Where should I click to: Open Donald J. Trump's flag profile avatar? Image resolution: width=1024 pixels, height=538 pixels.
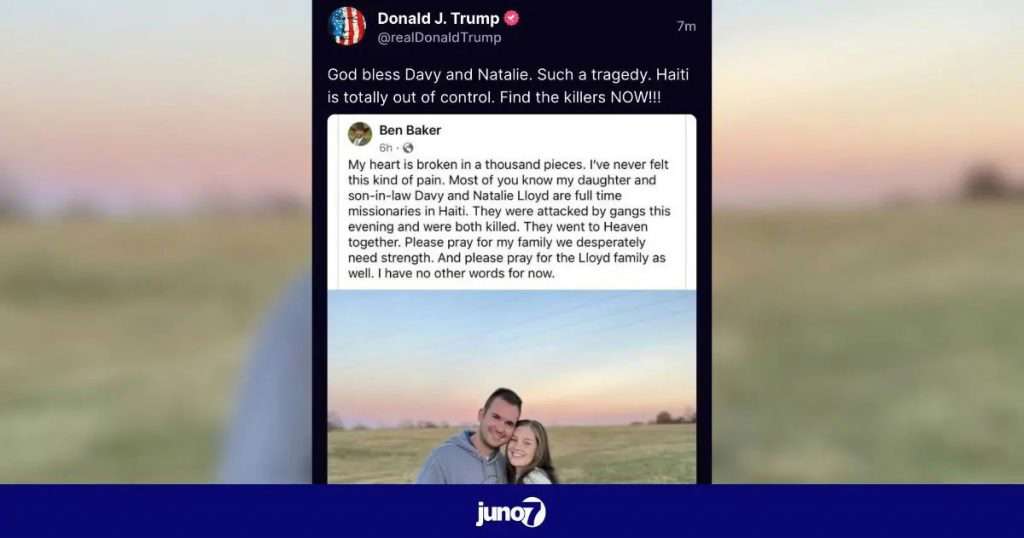tap(347, 26)
